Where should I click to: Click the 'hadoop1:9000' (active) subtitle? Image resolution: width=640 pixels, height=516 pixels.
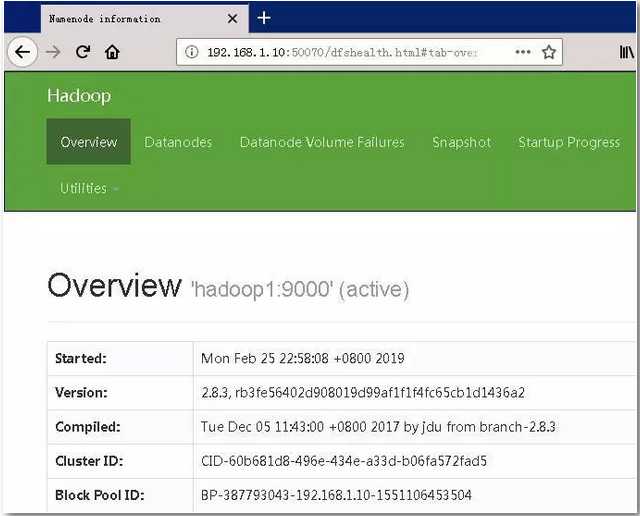coord(300,289)
